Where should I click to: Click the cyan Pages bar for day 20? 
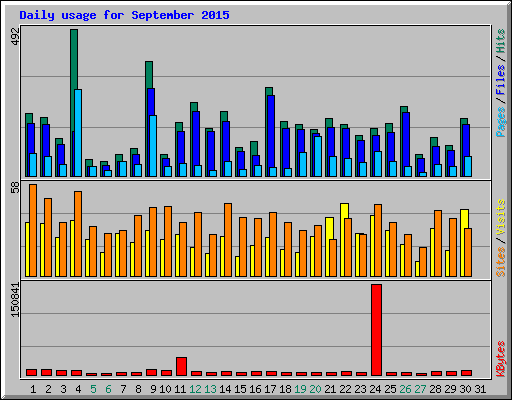tap(318, 156)
